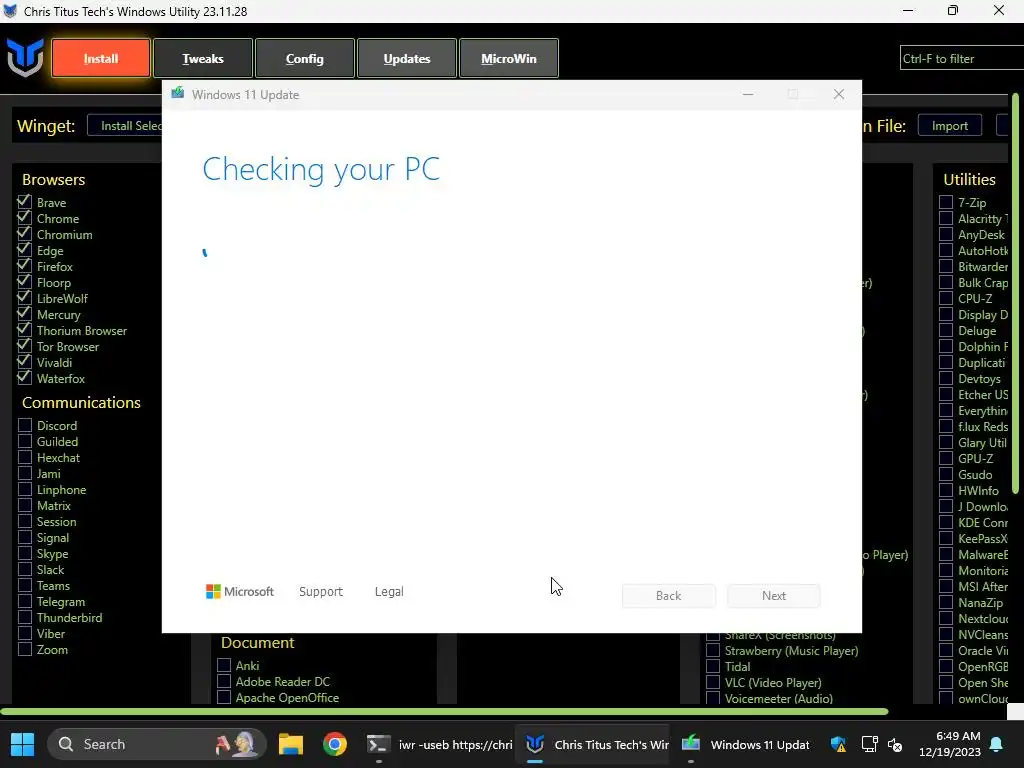The width and height of the screenshot is (1024, 768).
Task: Click the taskbar Search box
Action: [x=157, y=744]
